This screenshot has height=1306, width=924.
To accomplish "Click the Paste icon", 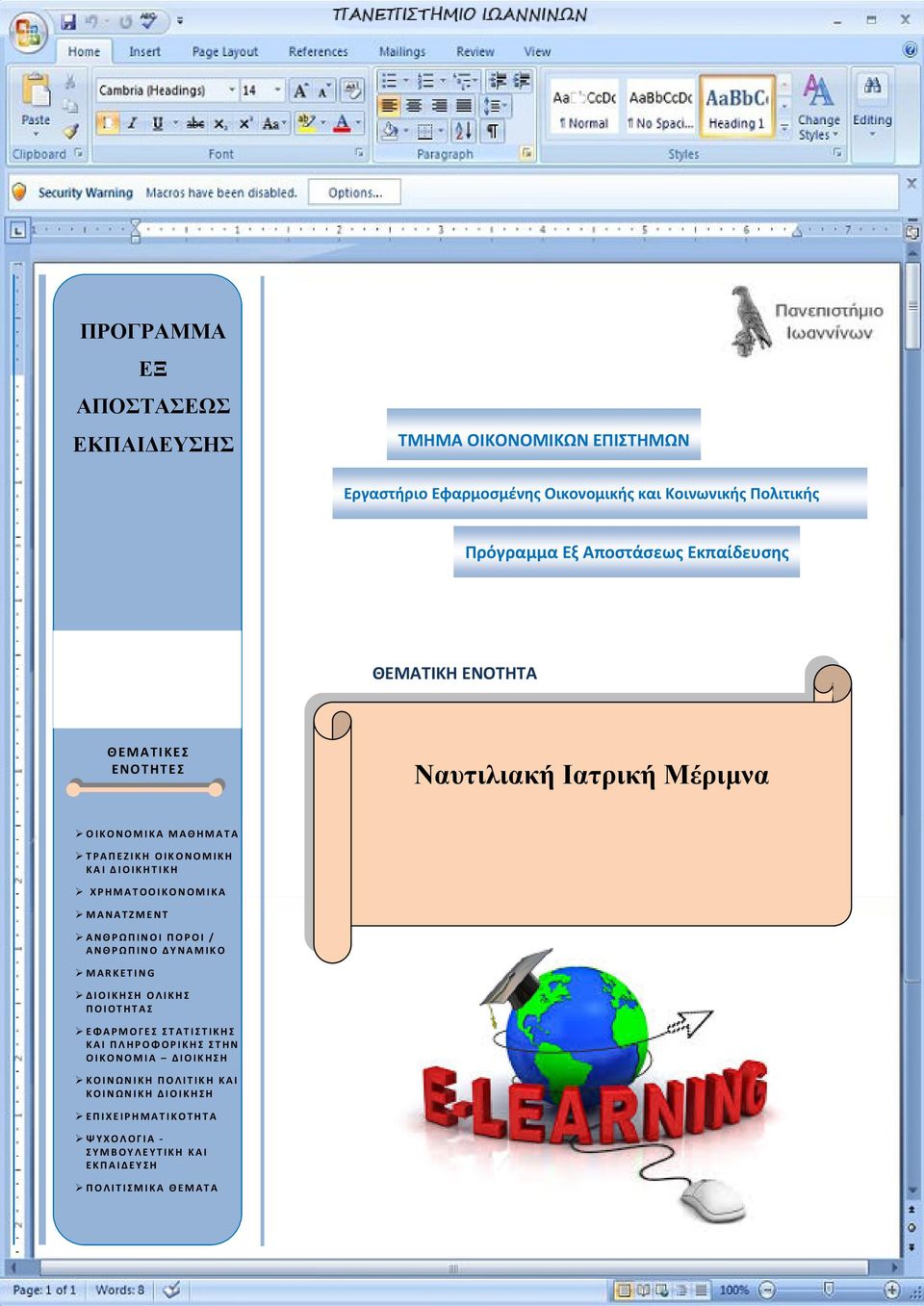I will pos(36,90).
